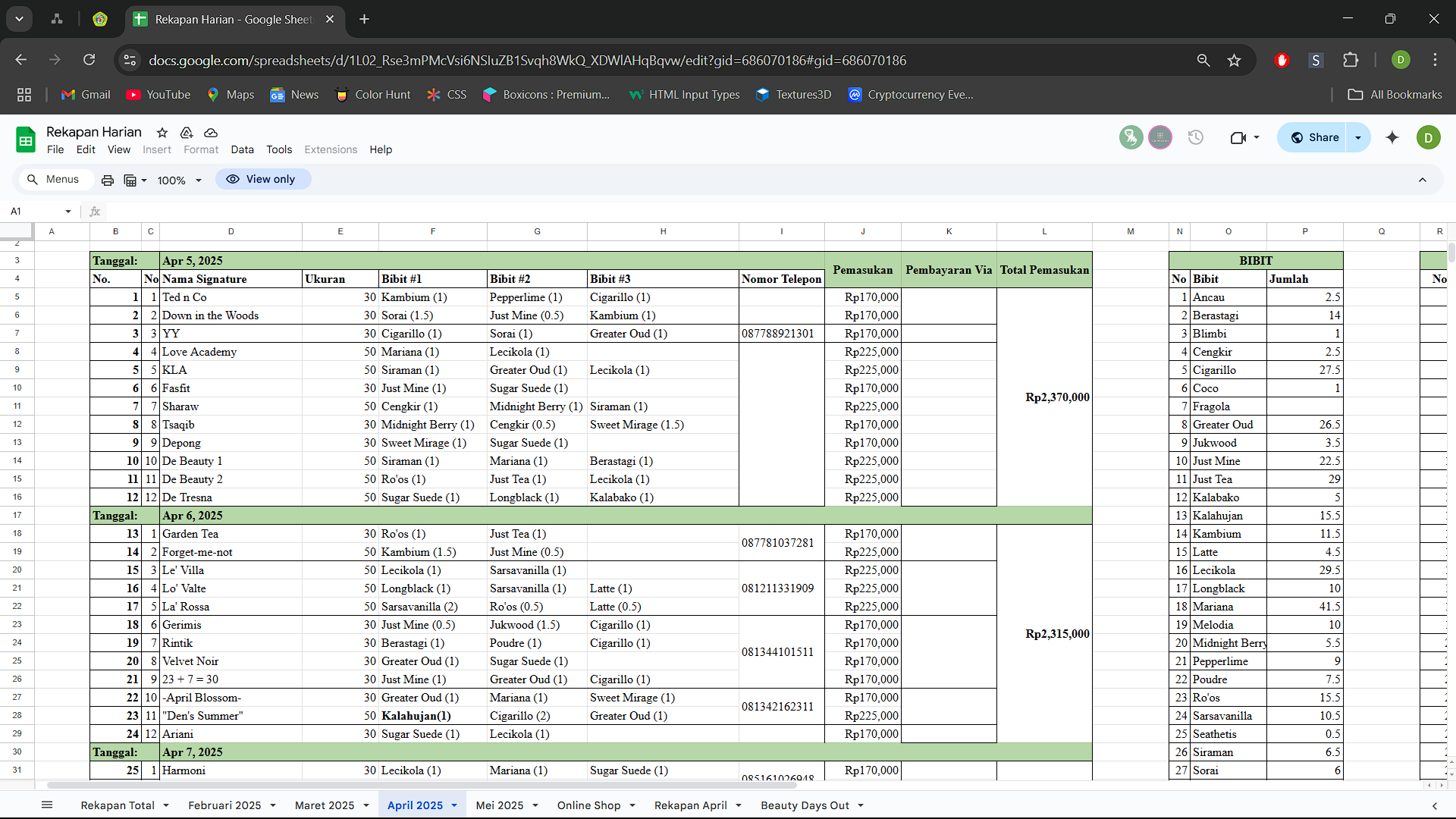
Task: Click the View only mode button
Action: coord(262,180)
